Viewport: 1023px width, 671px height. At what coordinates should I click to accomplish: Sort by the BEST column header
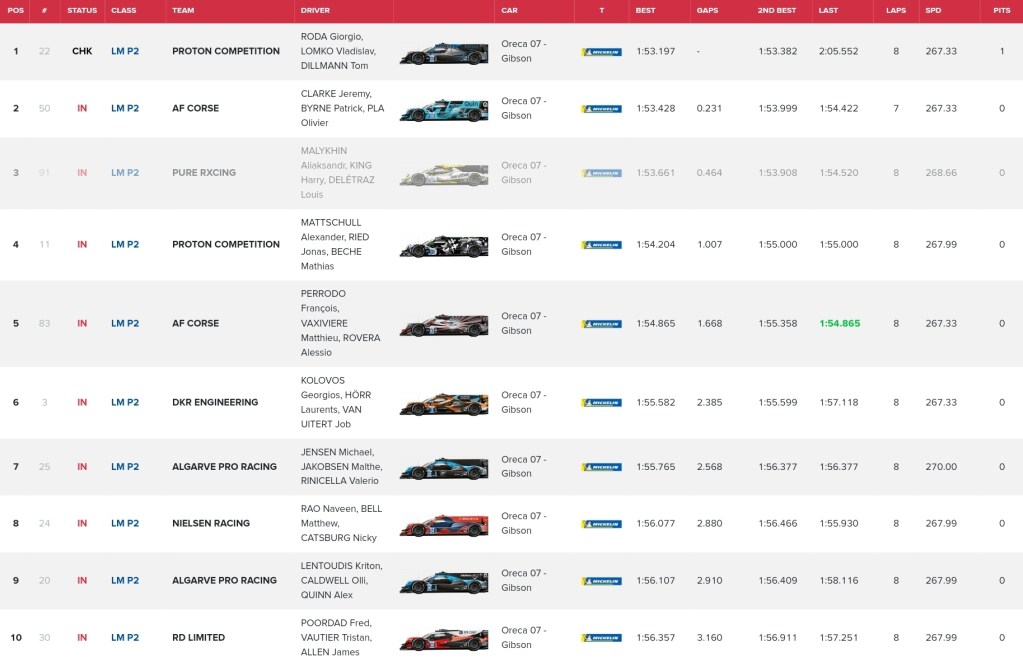coord(646,10)
